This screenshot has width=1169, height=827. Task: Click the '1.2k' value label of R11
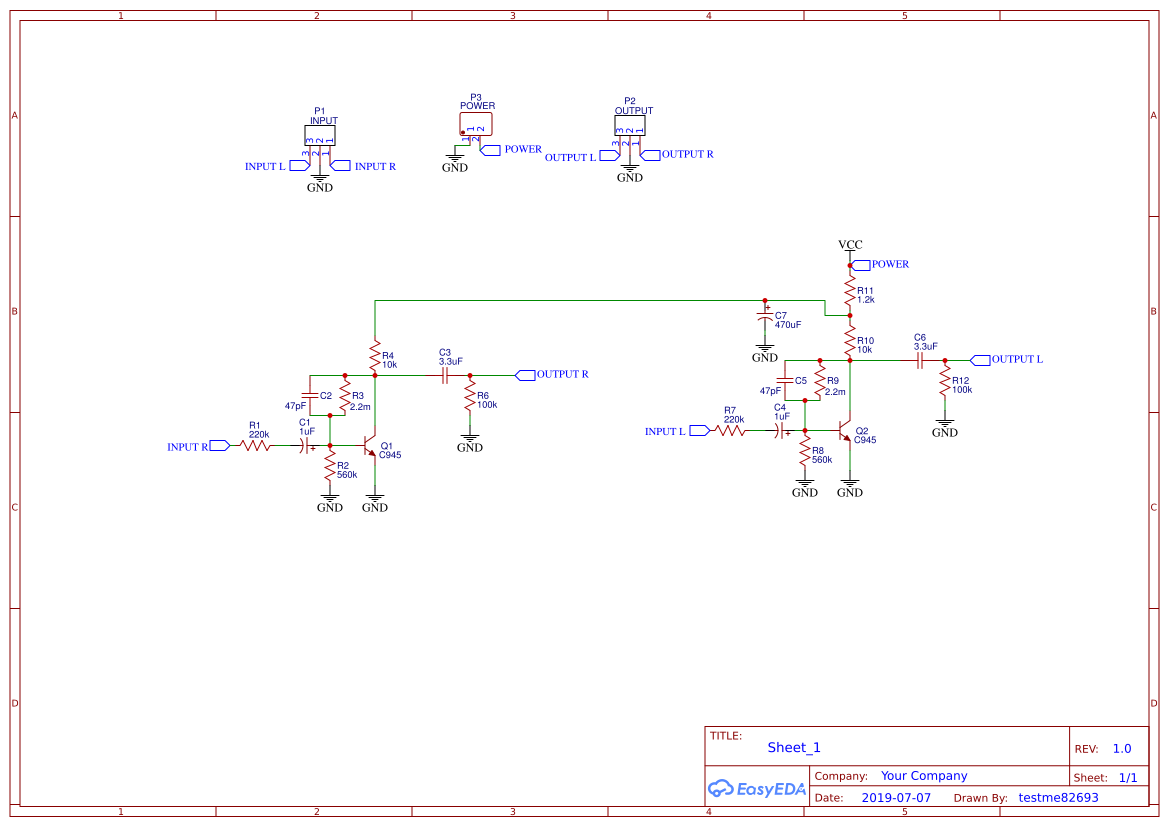pyautogui.click(x=866, y=300)
